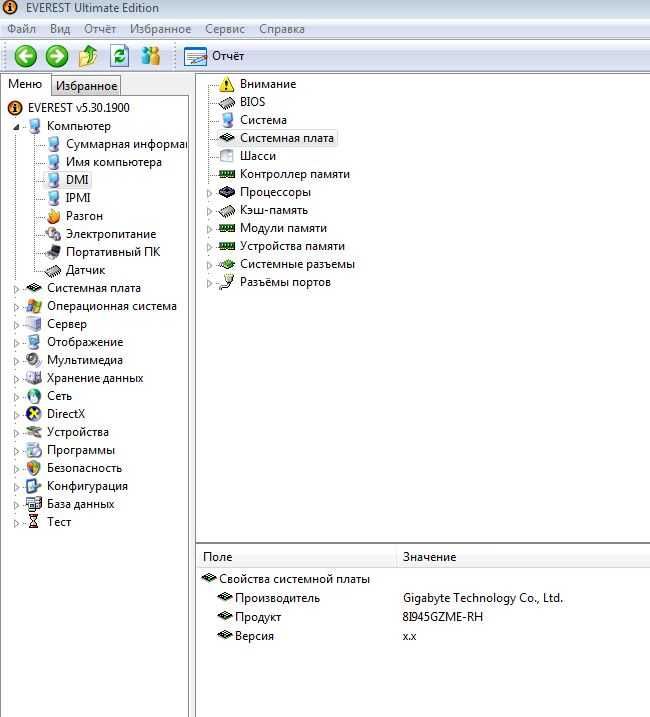Click the Тест hourglass icon
This screenshot has width=650, height=717.
pyautogui.click(x=33, y=522)
